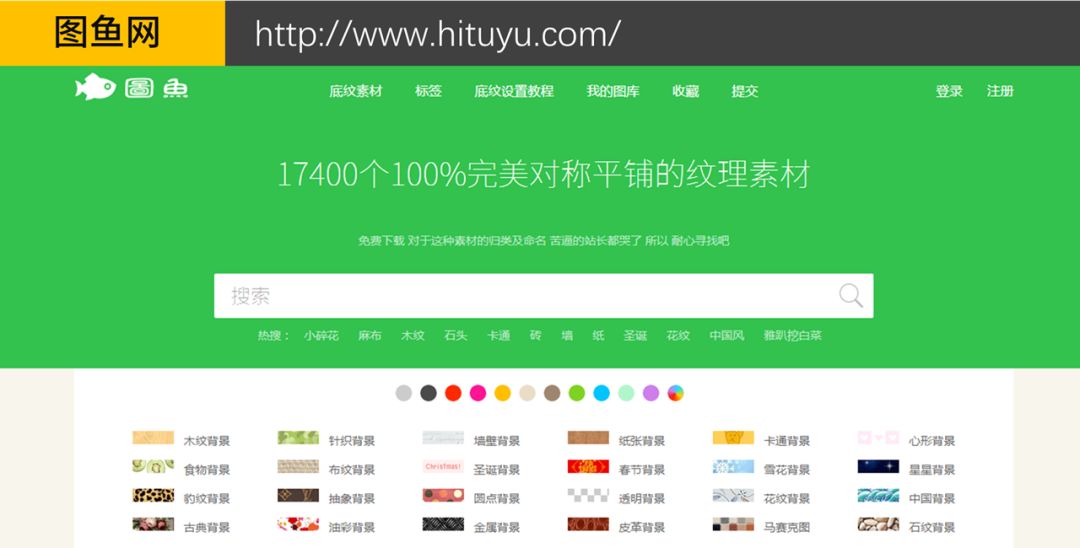Open the 雪花背景 category link
This screenshot has width=1080, height=548.
[x=787, y=470]
